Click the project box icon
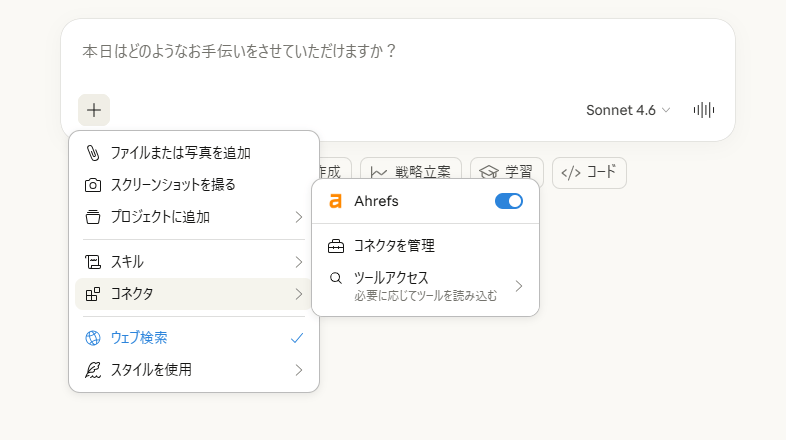 pos(93,217)
